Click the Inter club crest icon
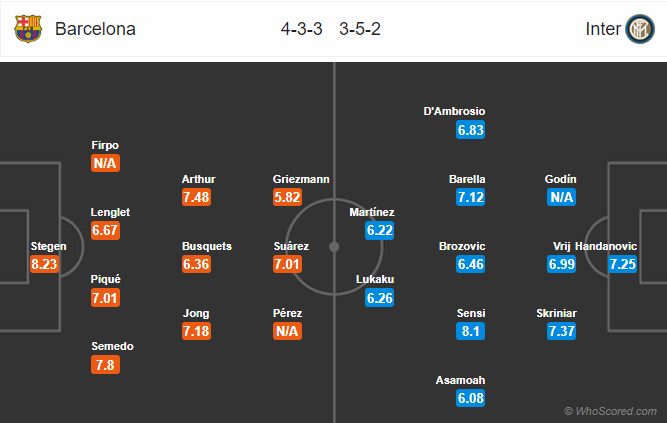This screenshot has width=667, height=423. tap(639, 29)
